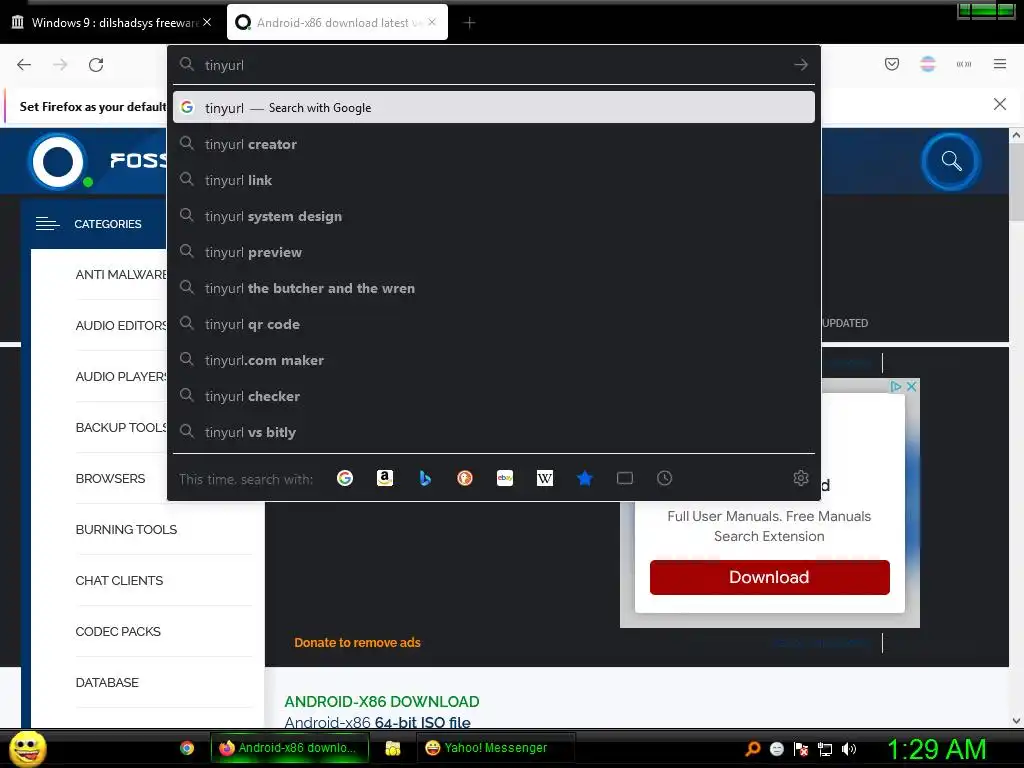Select 'tinyurl creator' suggestion
The width and height of the screenshot is (1024, 768).
click(494, 144)
